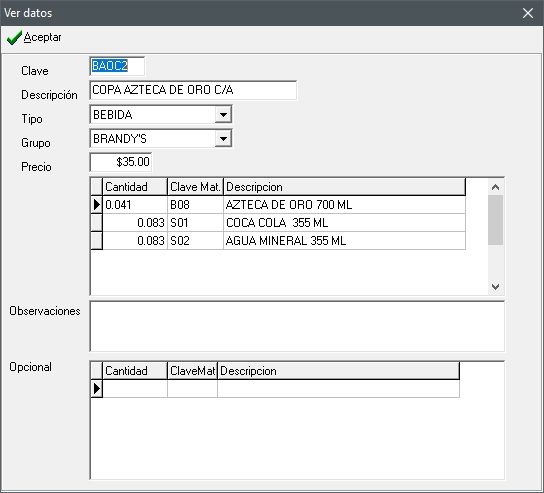Open the Grupo dropdown showing BRANDY'S
The width and height of the screenshot is (544, 493).
tap(223, 139)
